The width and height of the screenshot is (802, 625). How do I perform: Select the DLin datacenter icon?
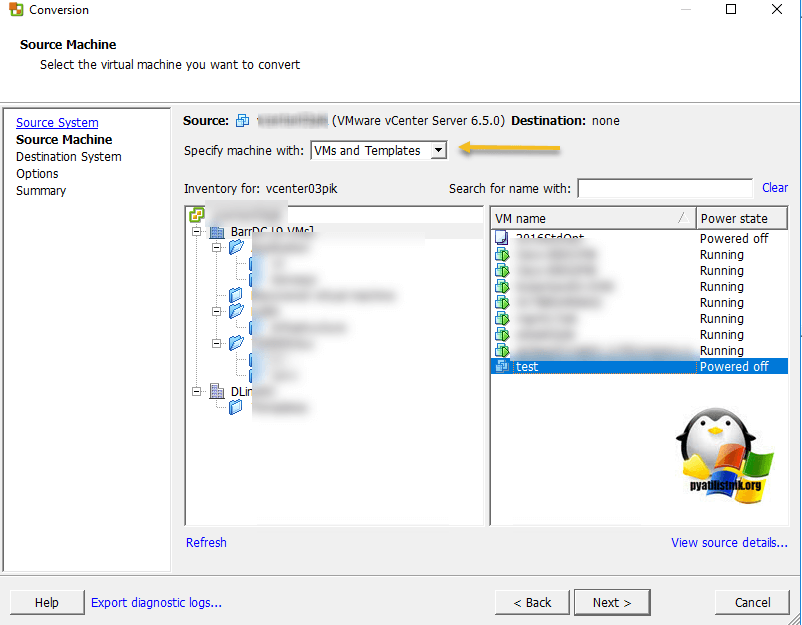click(x=216, y=392)
